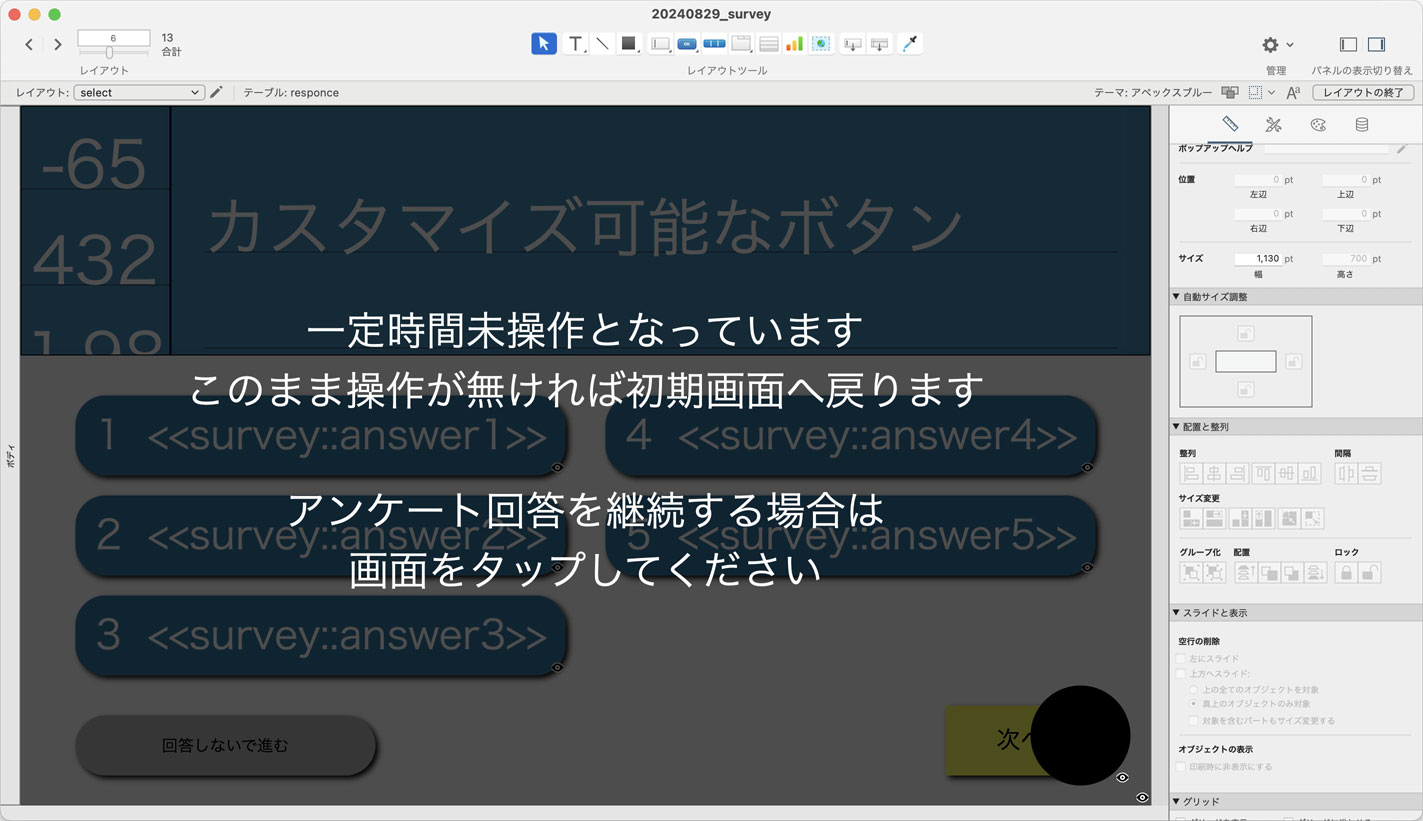Select the Portal tool
The width and height of the screenshot is (1423, 821).
tap(768, 43)
